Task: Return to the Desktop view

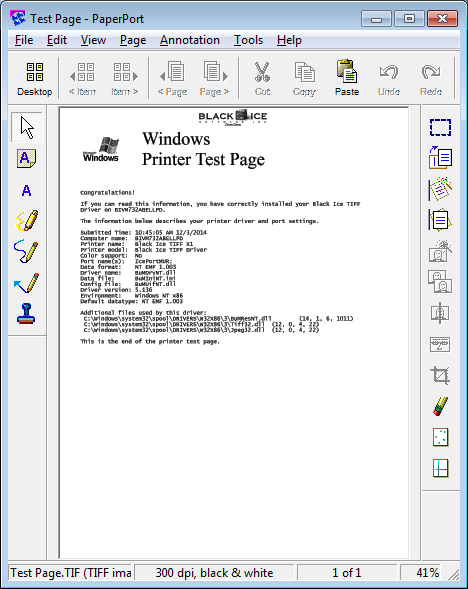Action: pyautogui.click(x=35, y=79)
